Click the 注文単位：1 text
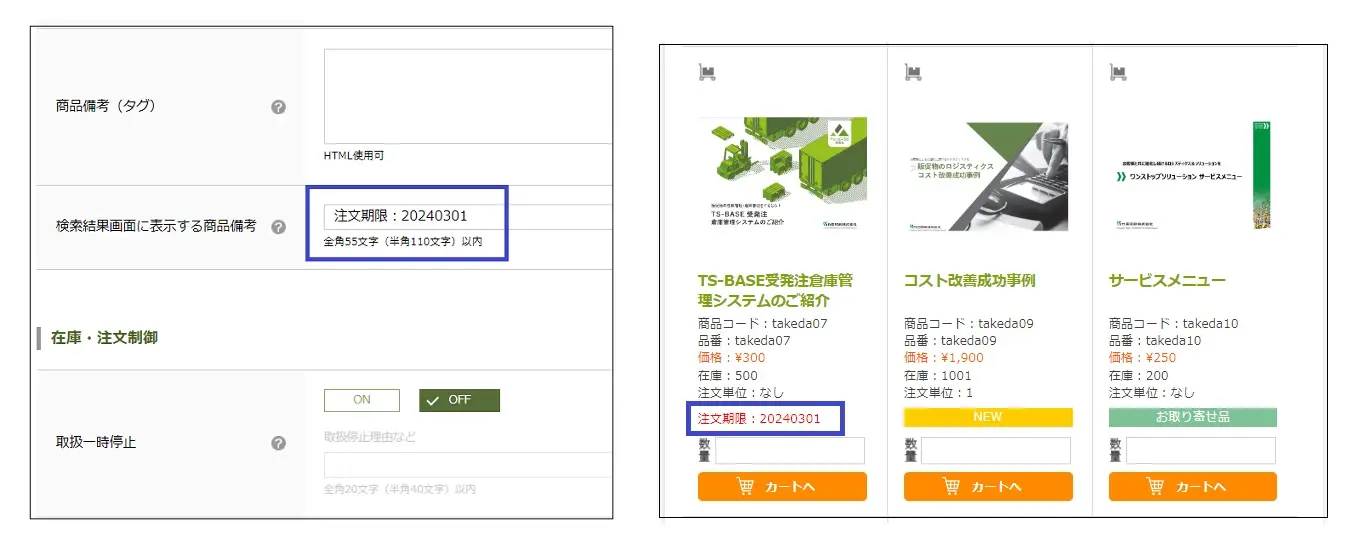Screen dimensions: 1363x549 pos(938,392)
